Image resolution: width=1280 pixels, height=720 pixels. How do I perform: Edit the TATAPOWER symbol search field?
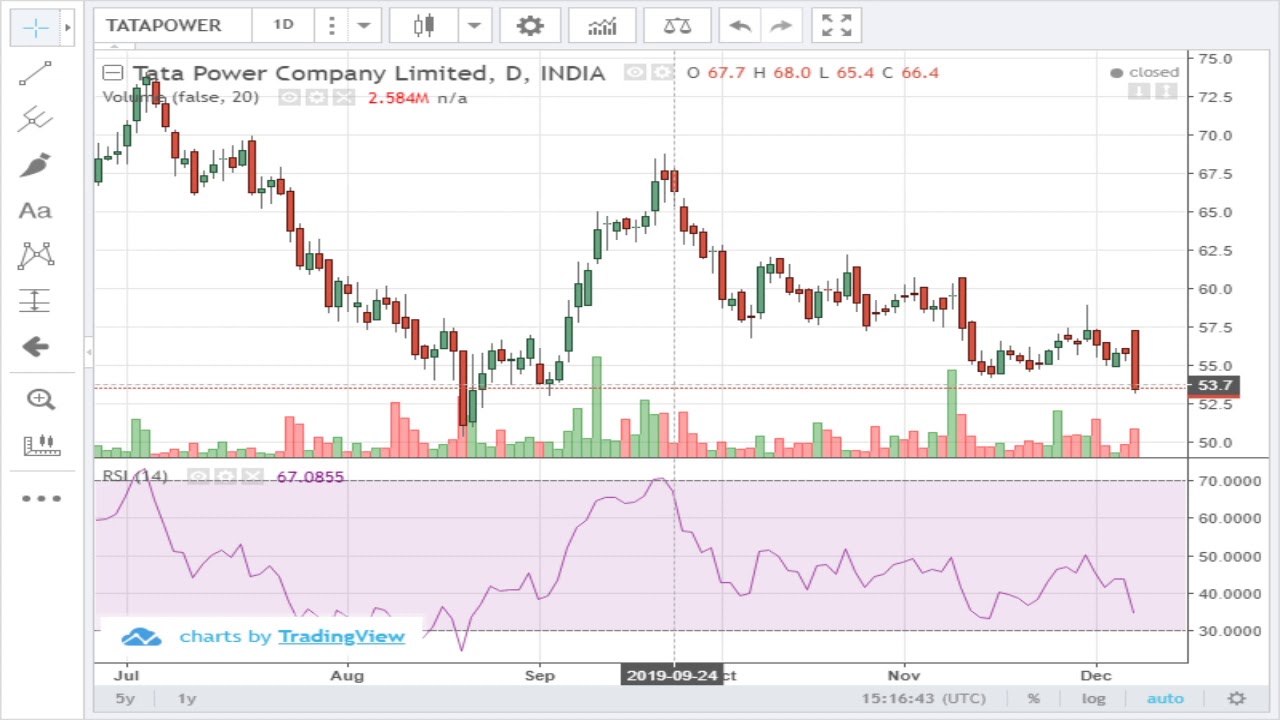(172, 25)
